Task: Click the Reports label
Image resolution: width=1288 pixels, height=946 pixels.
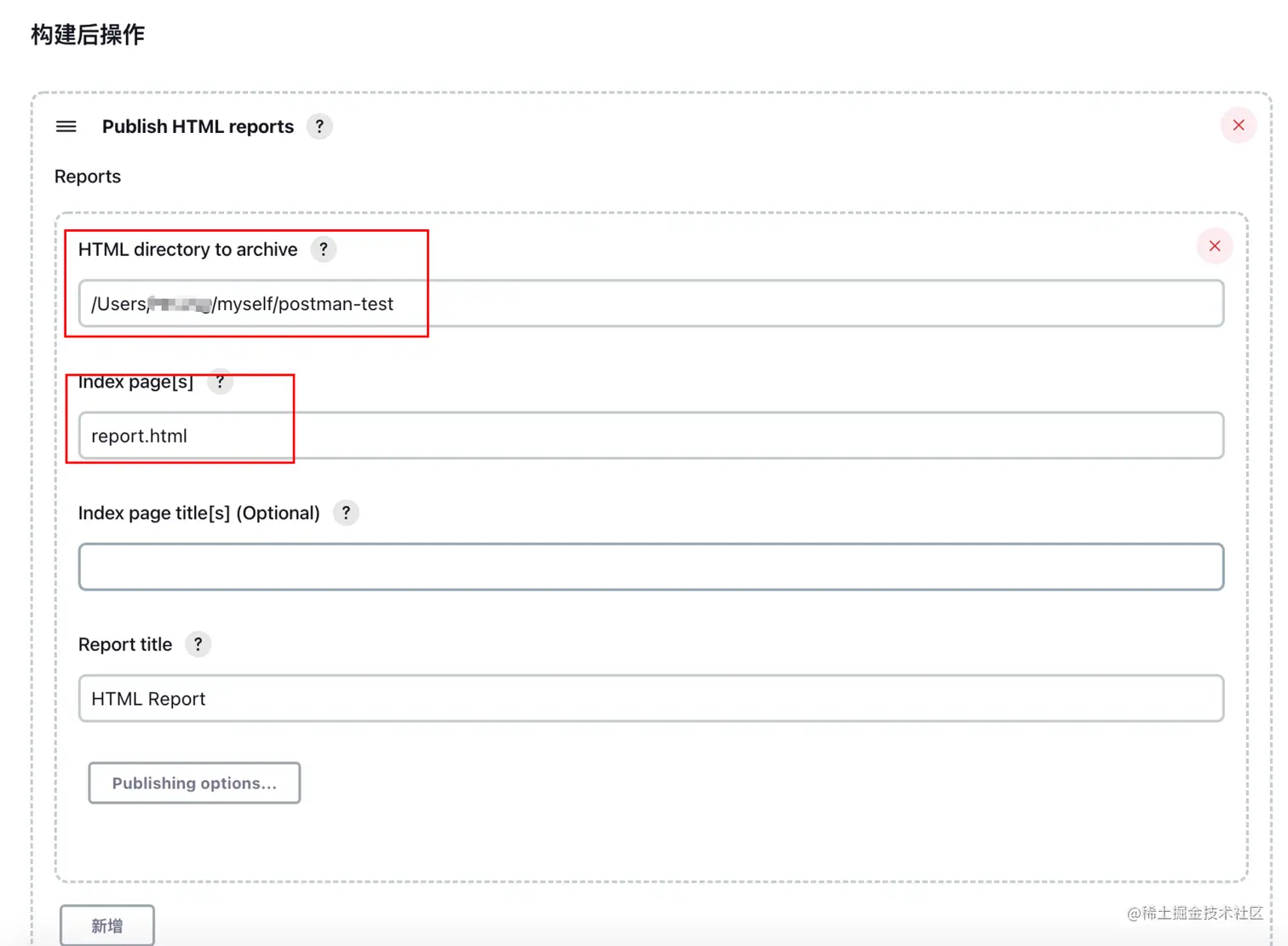Action: (x=88, y=176)
